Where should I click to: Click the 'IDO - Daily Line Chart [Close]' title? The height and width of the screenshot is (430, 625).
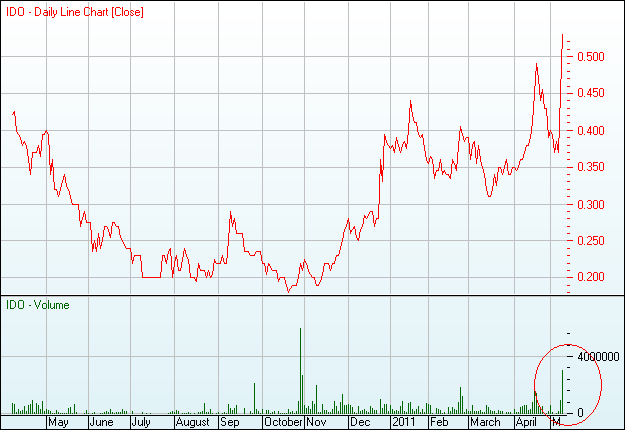coord(75,12)
